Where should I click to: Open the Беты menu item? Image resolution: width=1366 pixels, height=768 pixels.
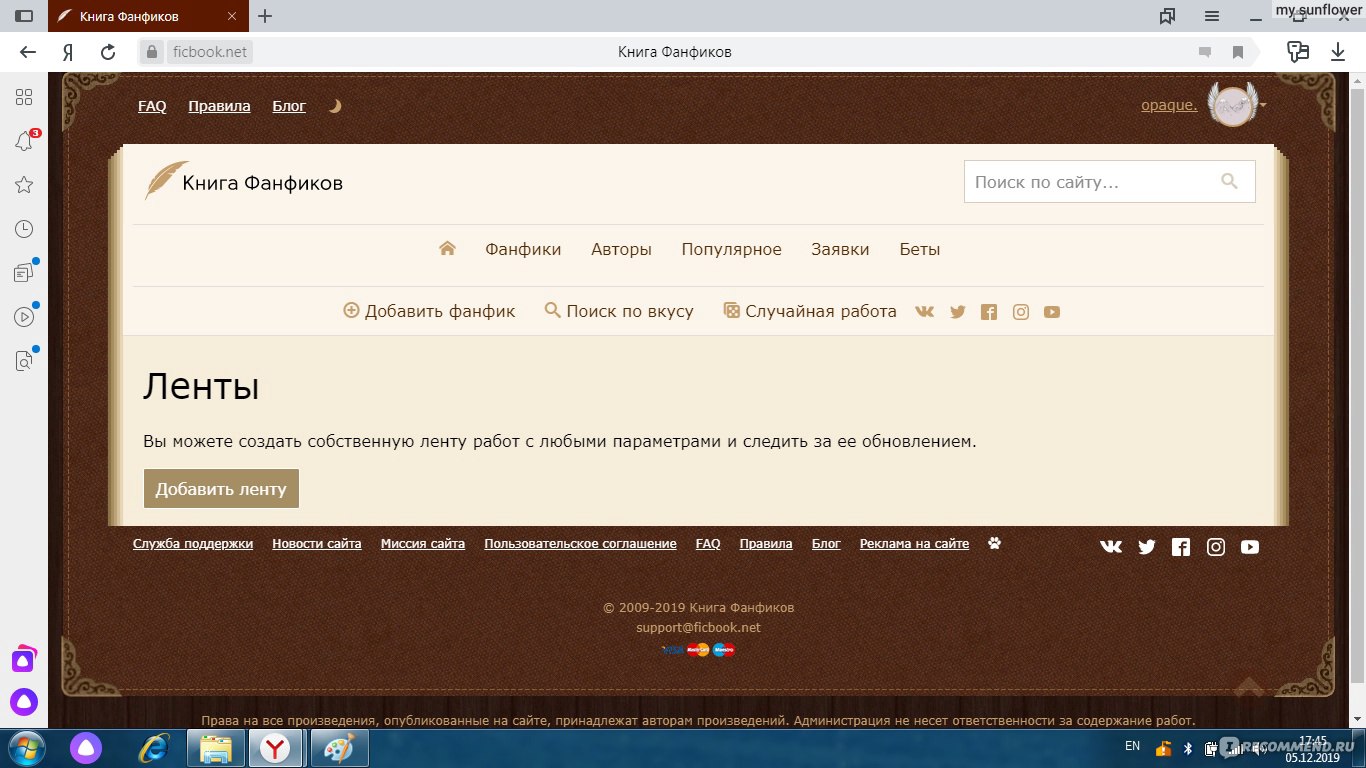tap(920, 249)
